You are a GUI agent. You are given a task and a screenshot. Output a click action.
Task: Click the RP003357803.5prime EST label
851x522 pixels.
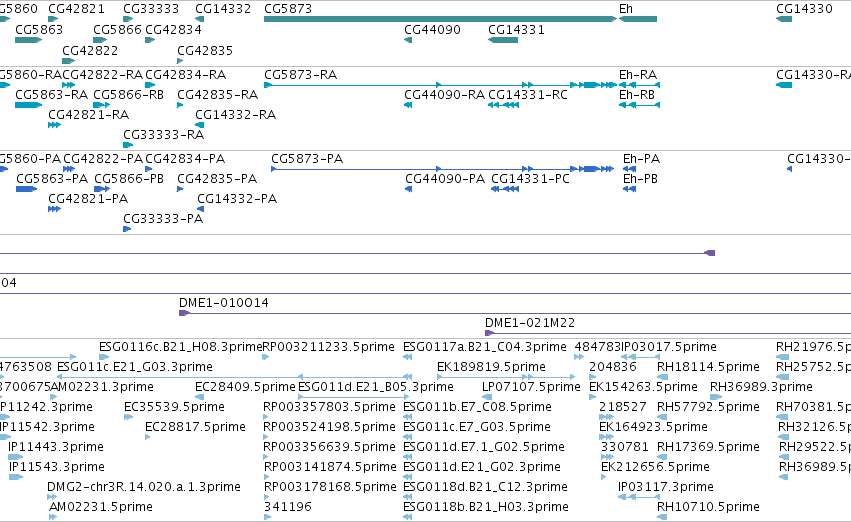click(329, 407)
